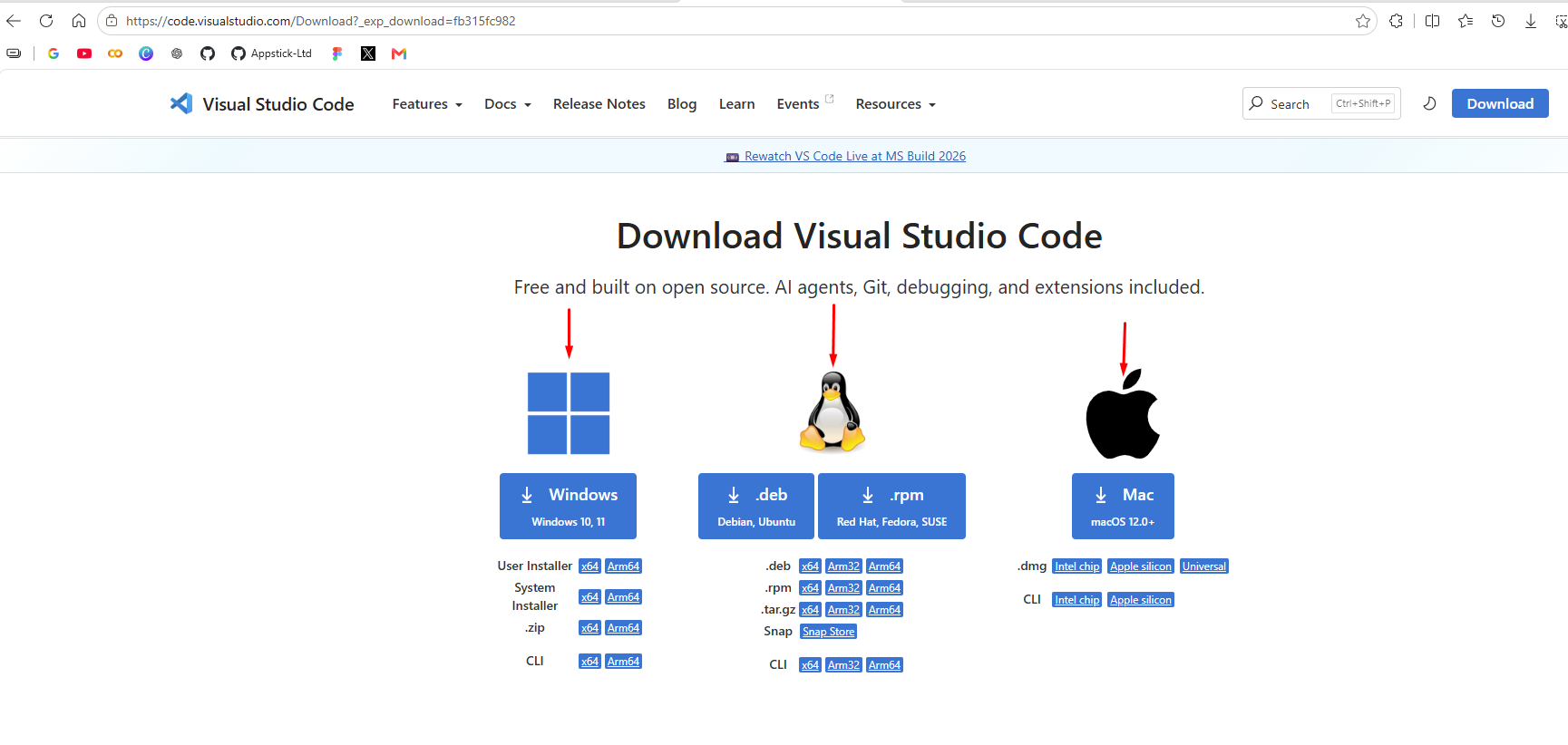
Task: Click the Linux penguin image
Action: (x=833, y=411)
